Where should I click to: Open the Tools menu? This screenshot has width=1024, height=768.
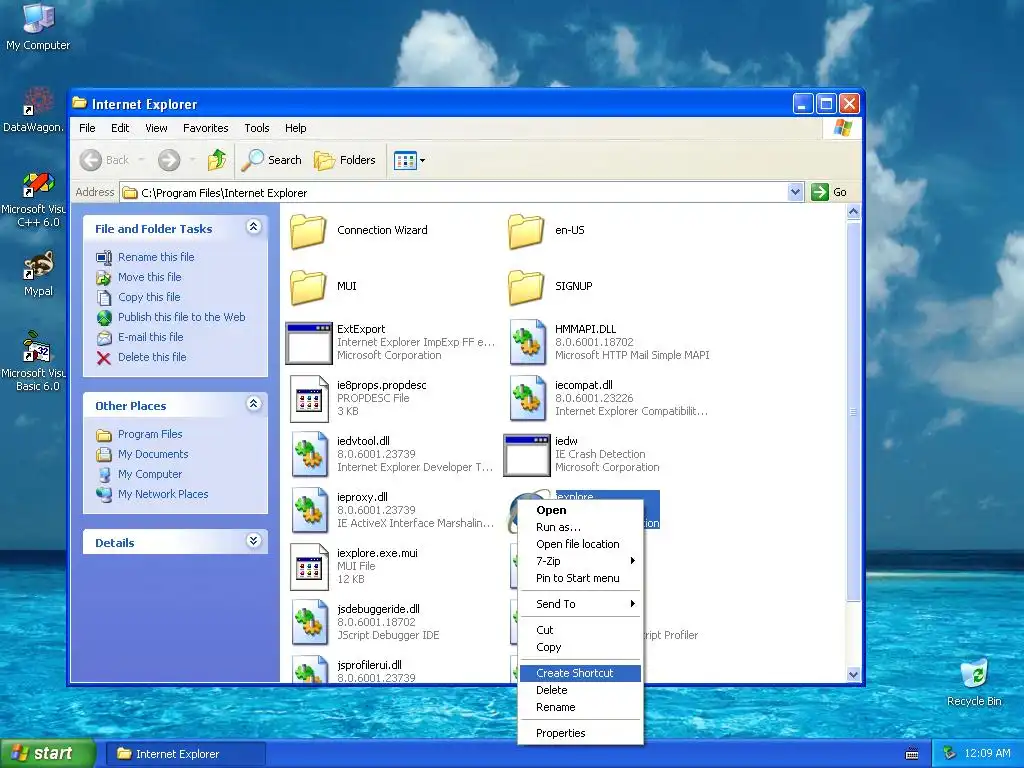click(257, 128)
